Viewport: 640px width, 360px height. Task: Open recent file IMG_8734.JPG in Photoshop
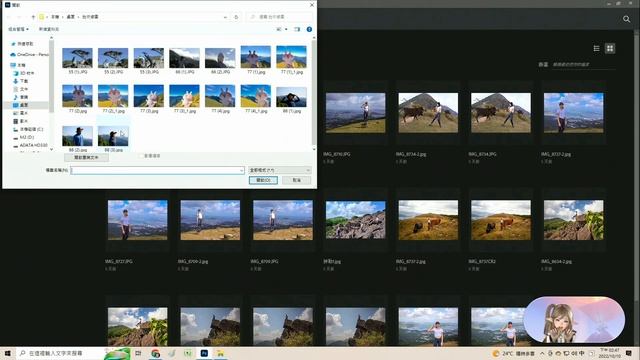[x=501, y=113]
